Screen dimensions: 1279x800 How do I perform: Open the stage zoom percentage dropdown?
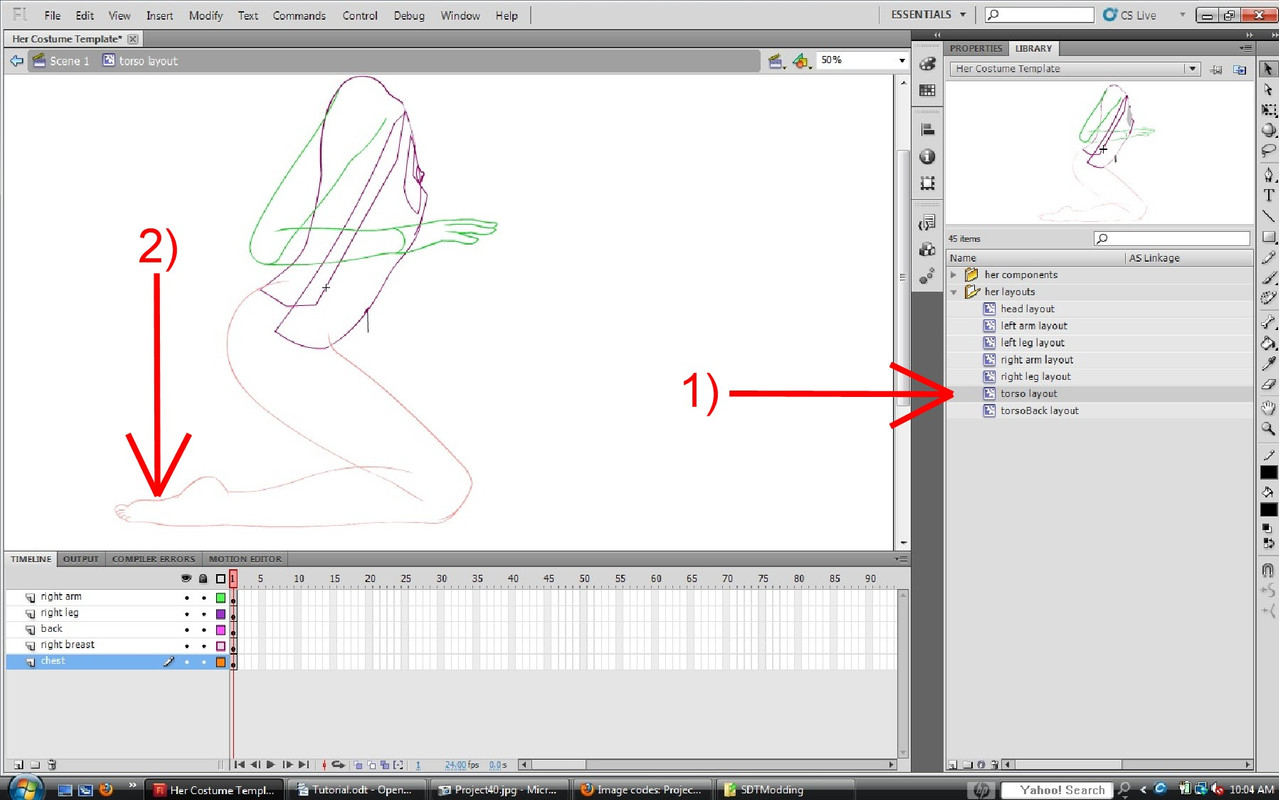(901, 61)
